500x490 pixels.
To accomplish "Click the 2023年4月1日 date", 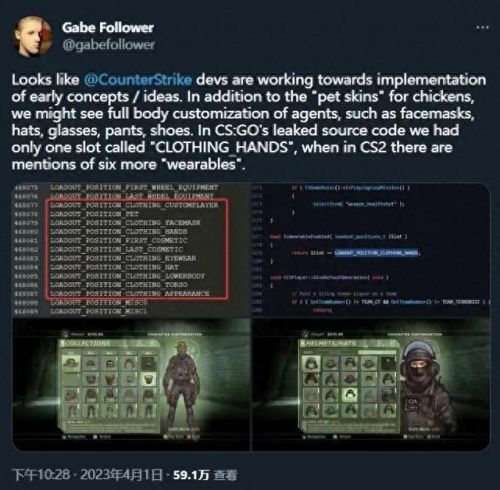I will 121,475.
